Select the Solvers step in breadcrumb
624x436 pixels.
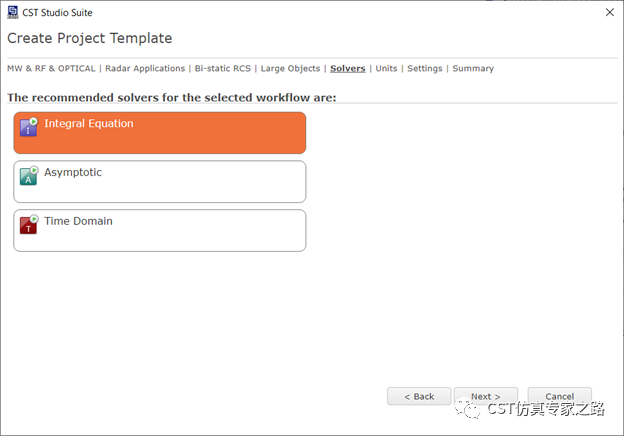click(347, 69)
